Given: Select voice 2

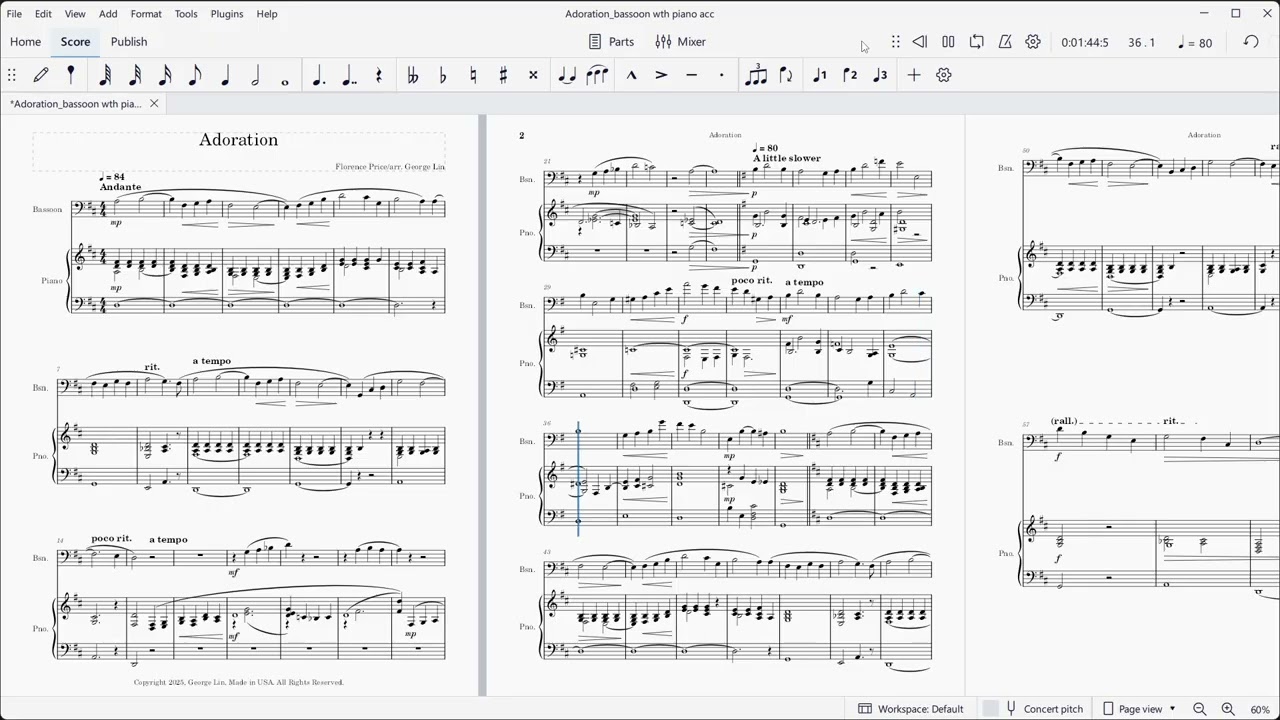Looking at the screenshot, I should pos(850,75).
